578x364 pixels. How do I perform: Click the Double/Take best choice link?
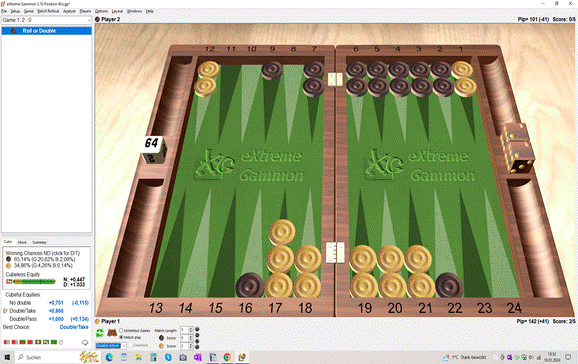74,327
